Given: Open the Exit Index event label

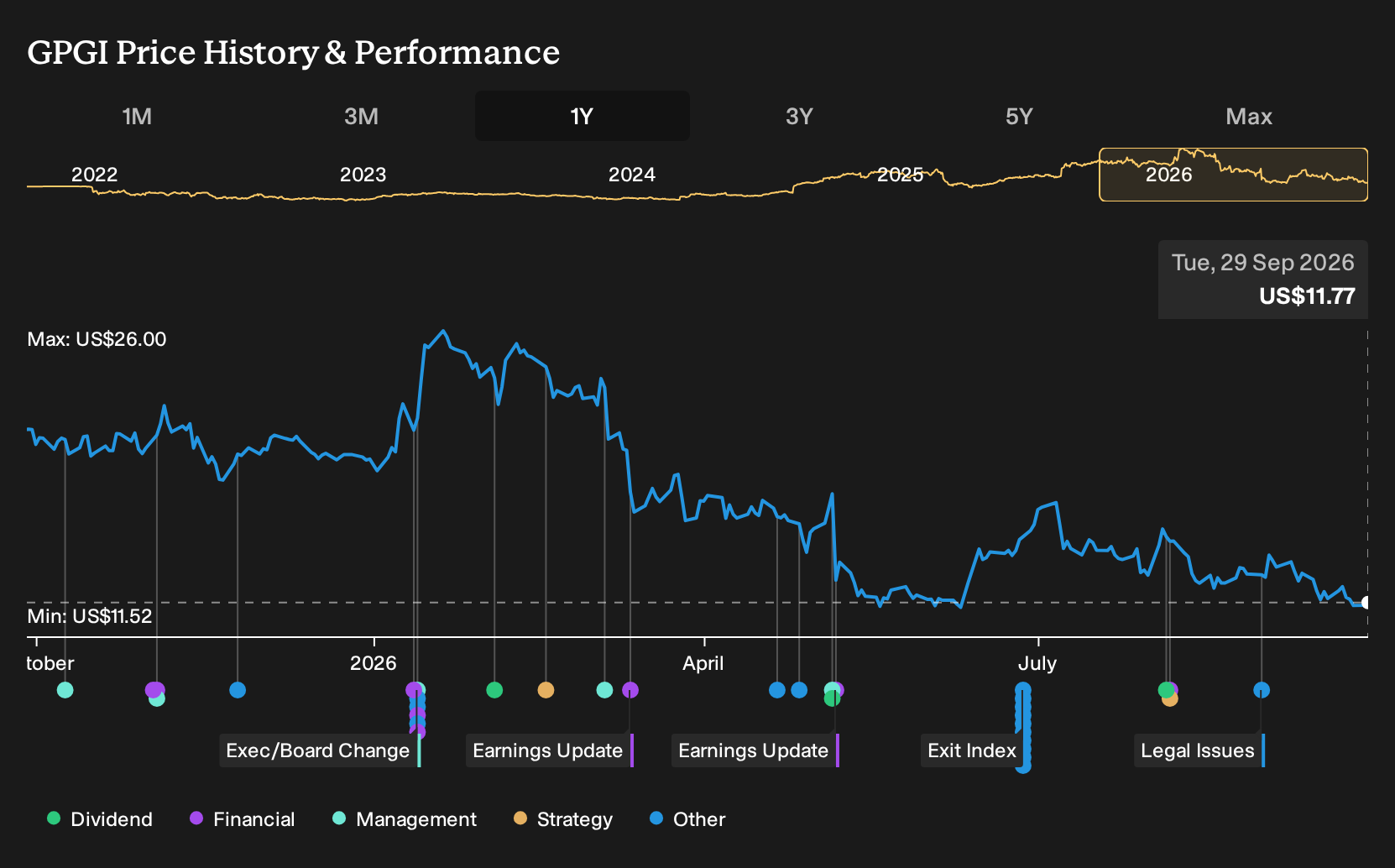Looking at the screenshot, I should tap(972, 750).
